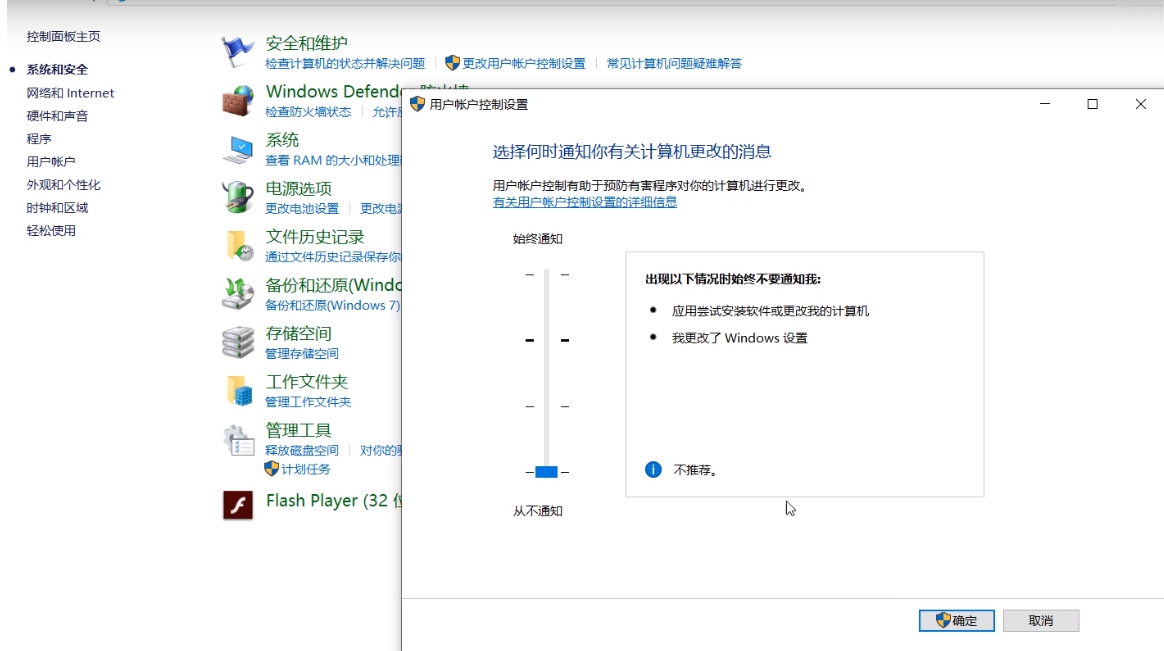
Task: Click the 从不通知 label
Action: point(537,511)
